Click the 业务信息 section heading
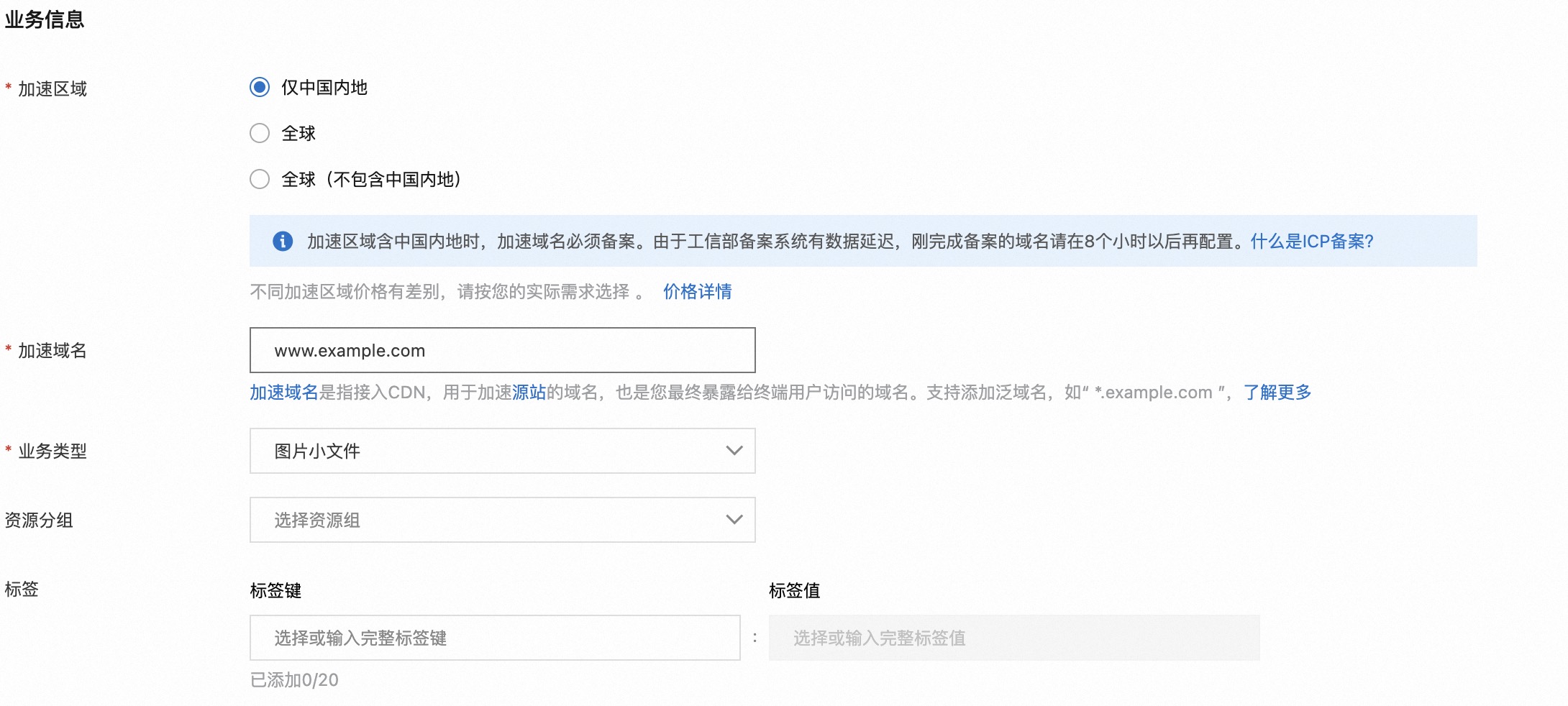Viewport: 1568px width, 706px height. pyautogui.click(x=45, y=19)
